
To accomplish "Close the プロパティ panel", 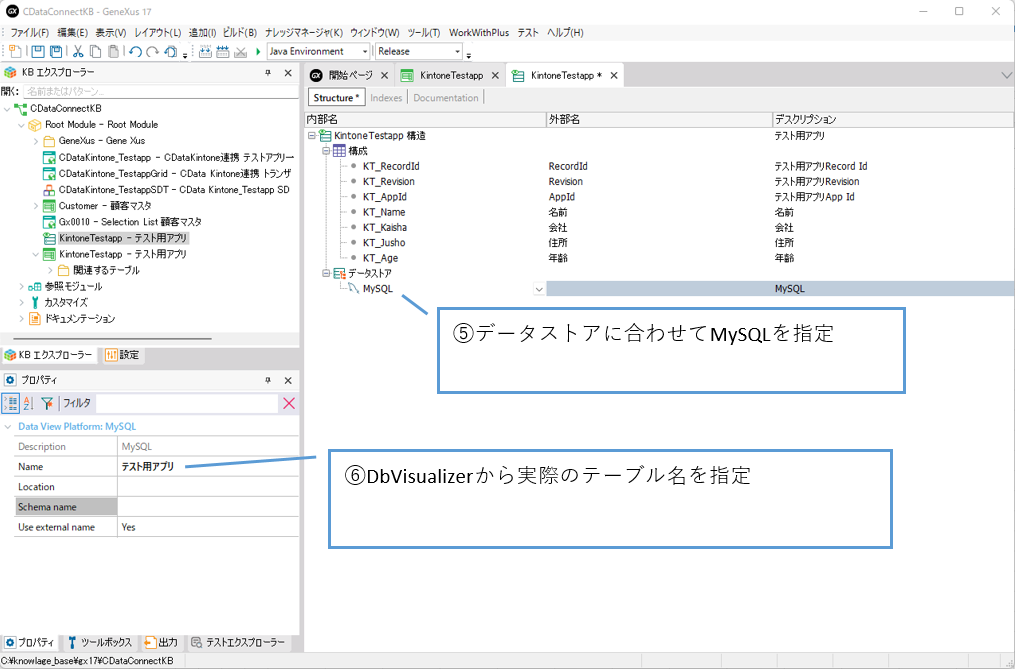I will point(288,380).
